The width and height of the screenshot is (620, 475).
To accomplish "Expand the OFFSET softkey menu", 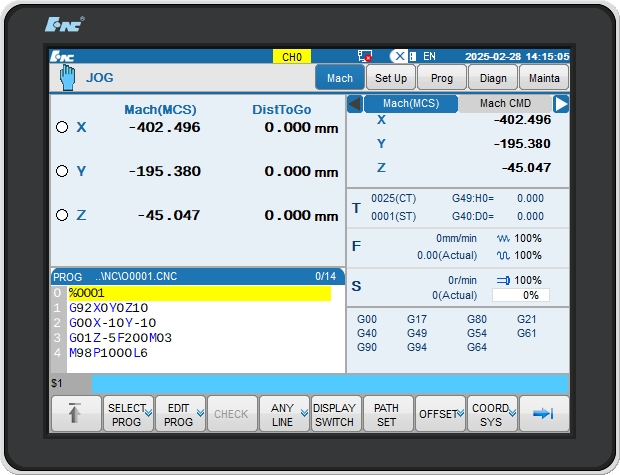I will (x=441, y=414).
